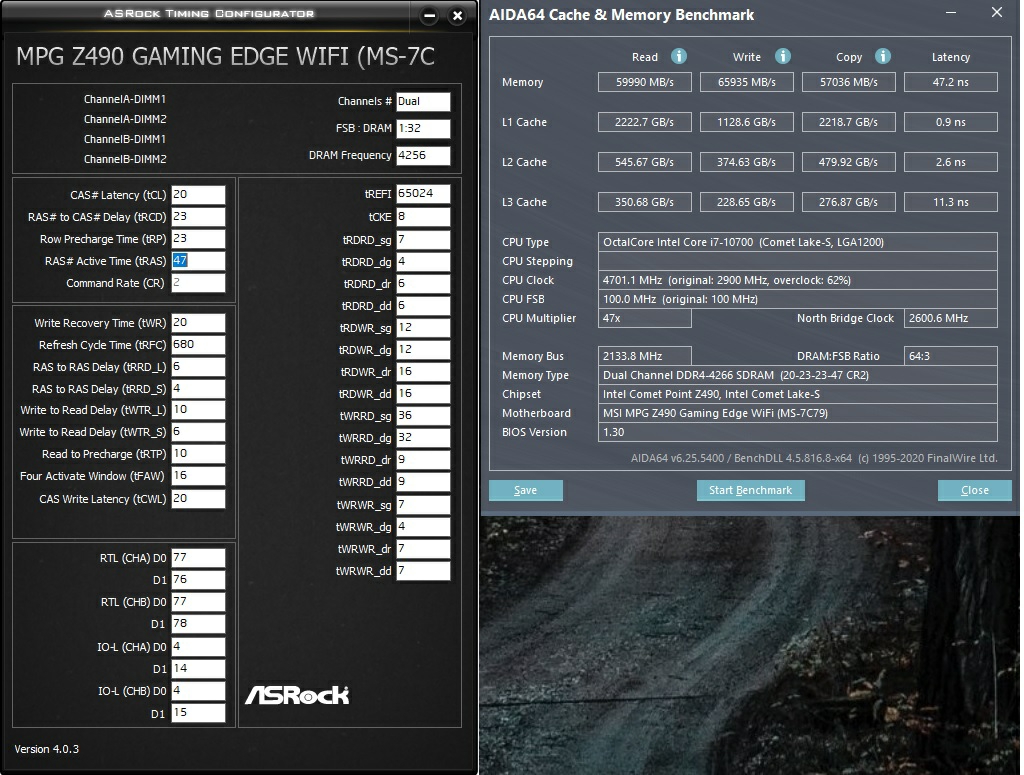Select the Read to Precharge (tRTP) field
The width and height of the screenshot is (1024, 775).
199,454
